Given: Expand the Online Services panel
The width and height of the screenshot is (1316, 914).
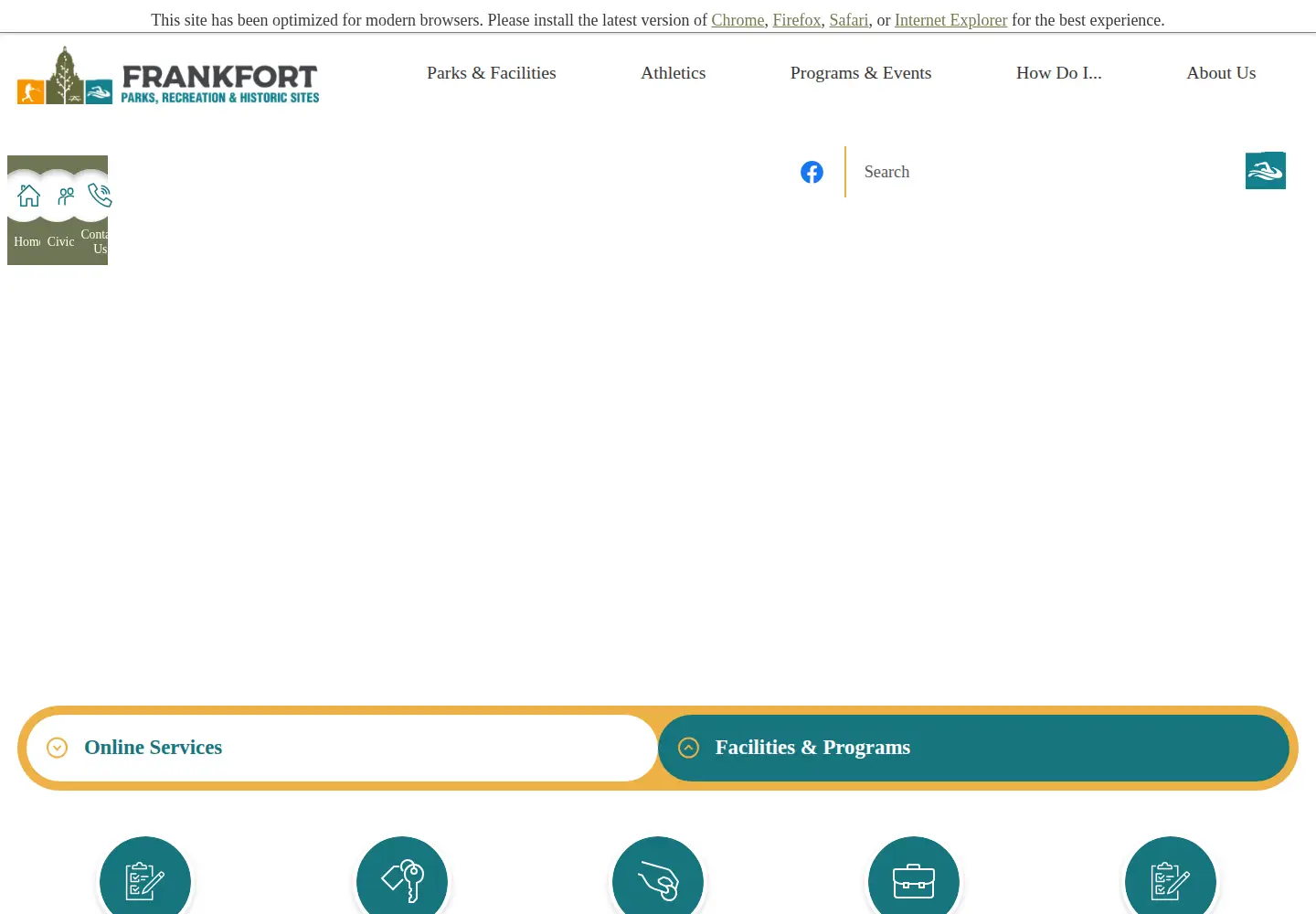Looking at the screenshot, I should (342, 748).
